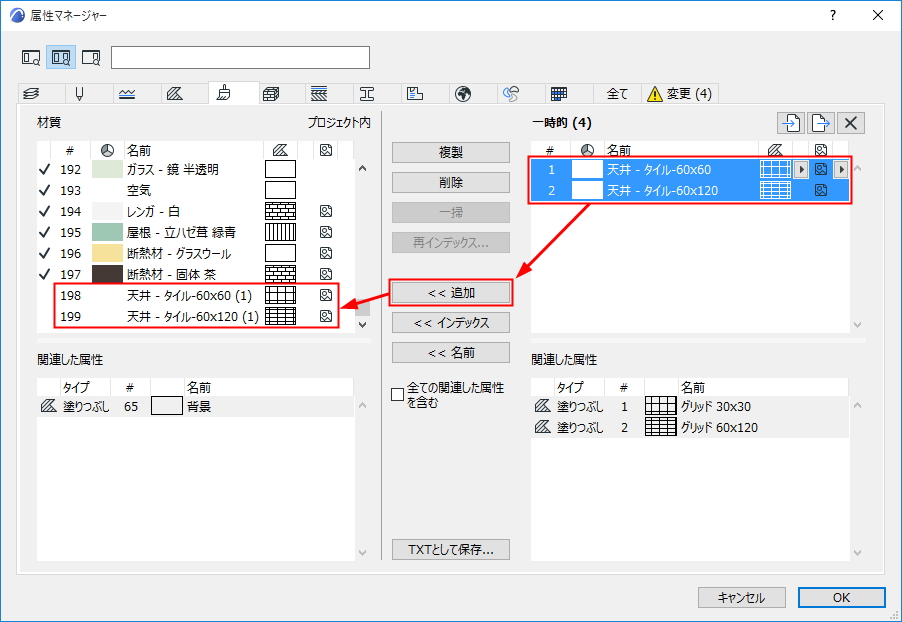Open the 変更 (4) tab

pos(679,94)
